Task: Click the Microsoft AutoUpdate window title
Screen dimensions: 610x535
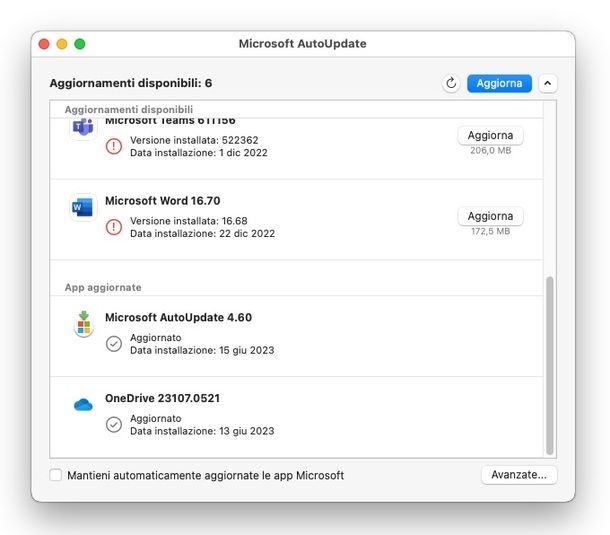Action: [x=302, y=44]
